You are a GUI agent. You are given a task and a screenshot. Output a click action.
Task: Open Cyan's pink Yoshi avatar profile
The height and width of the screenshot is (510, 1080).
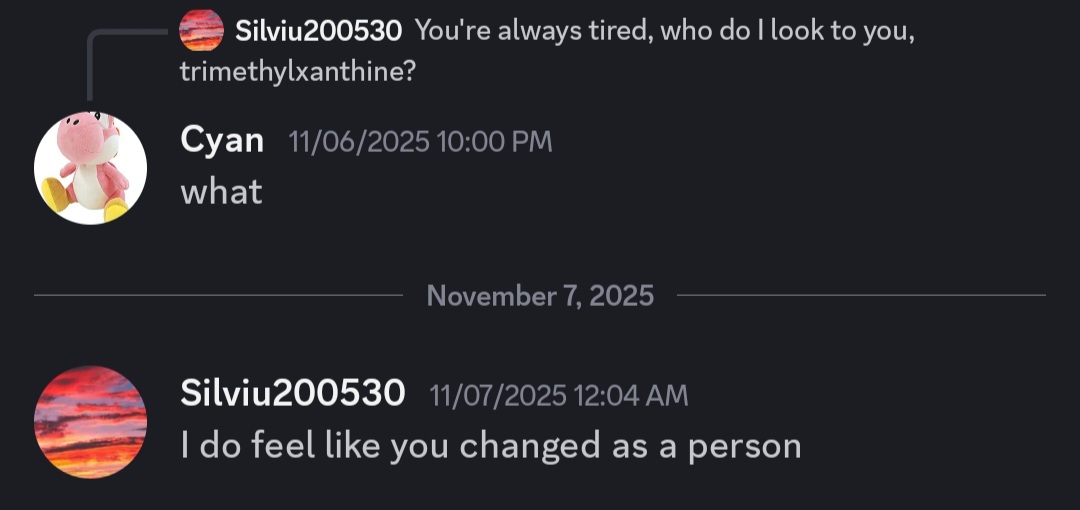(x=90, y=168)
